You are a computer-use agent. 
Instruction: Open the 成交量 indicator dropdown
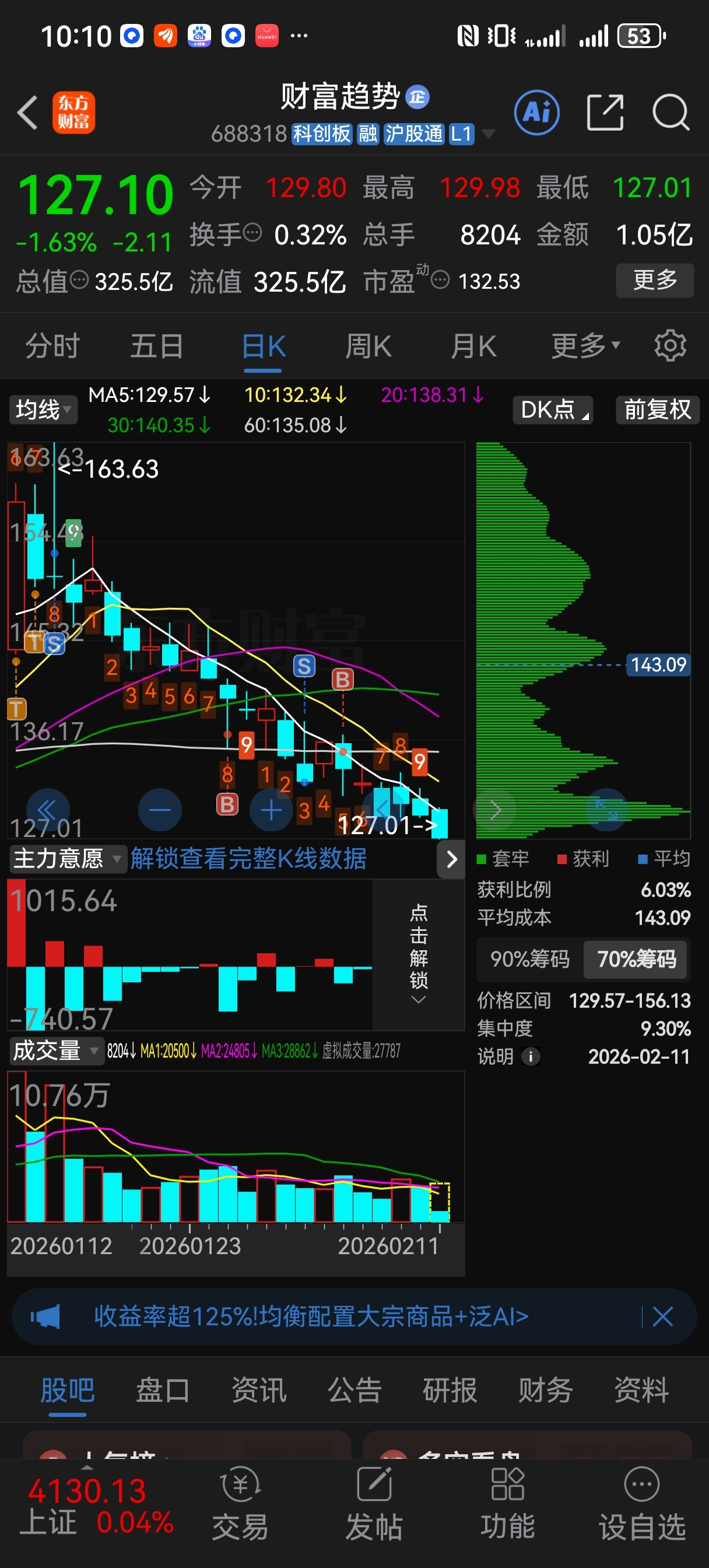[57, 1051]
